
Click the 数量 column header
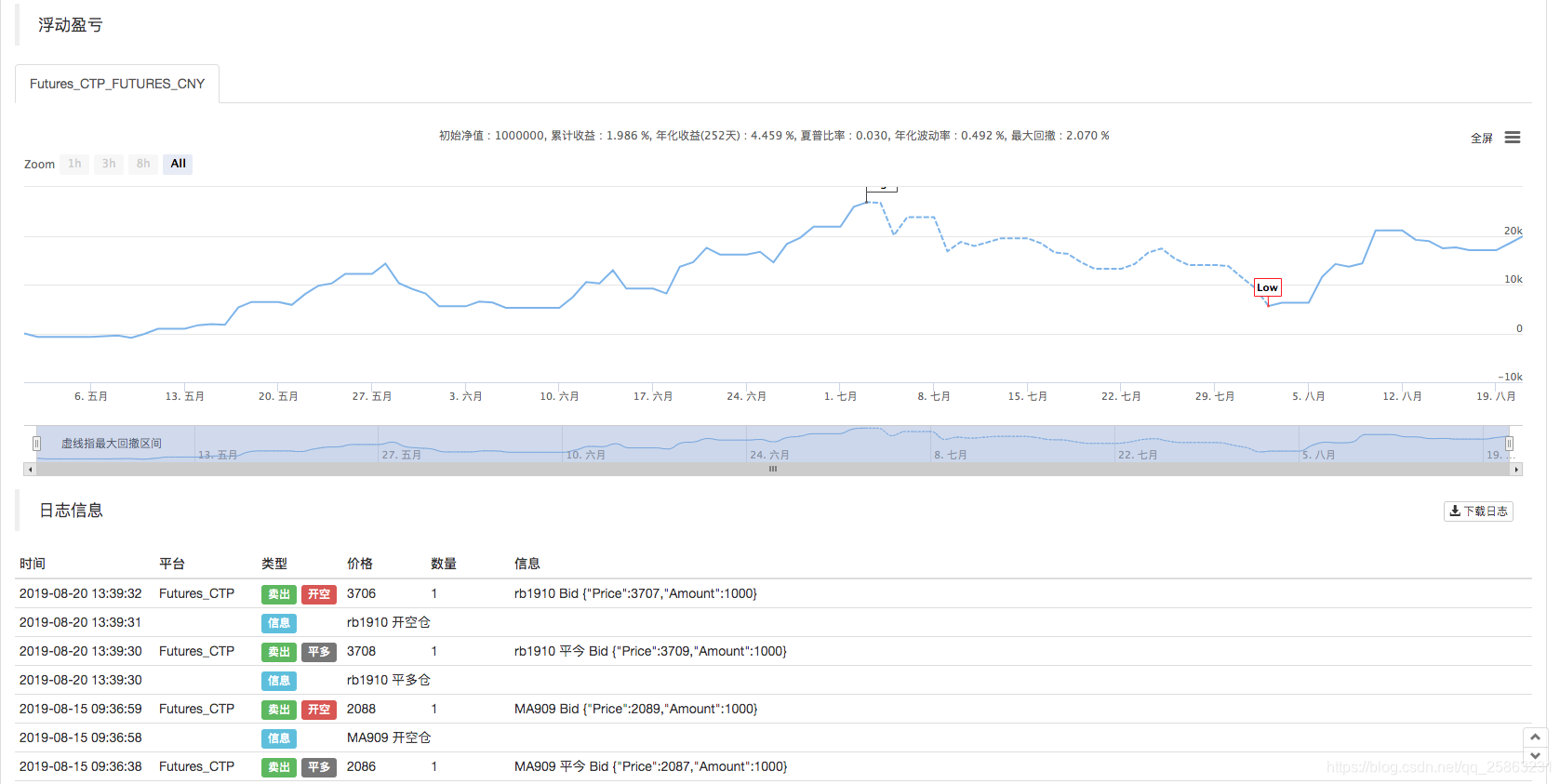(444, 564)
